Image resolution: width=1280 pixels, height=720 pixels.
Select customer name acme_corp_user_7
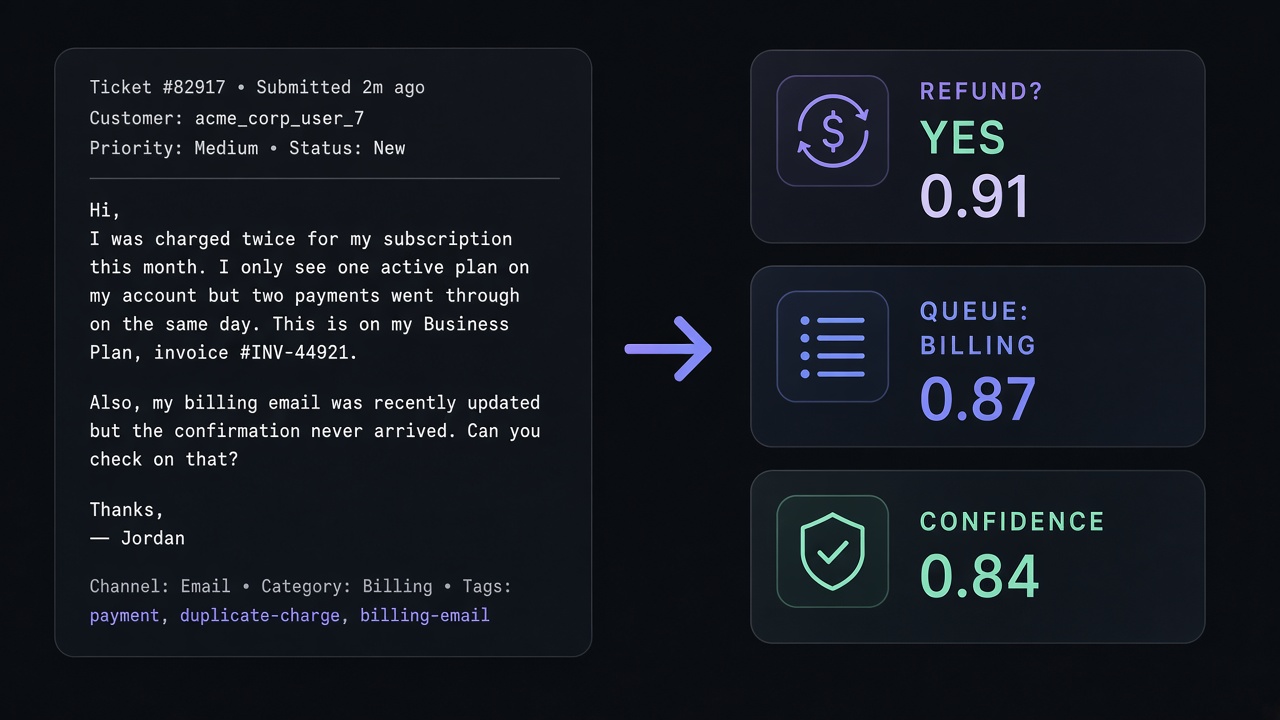[x=279, y=118]
